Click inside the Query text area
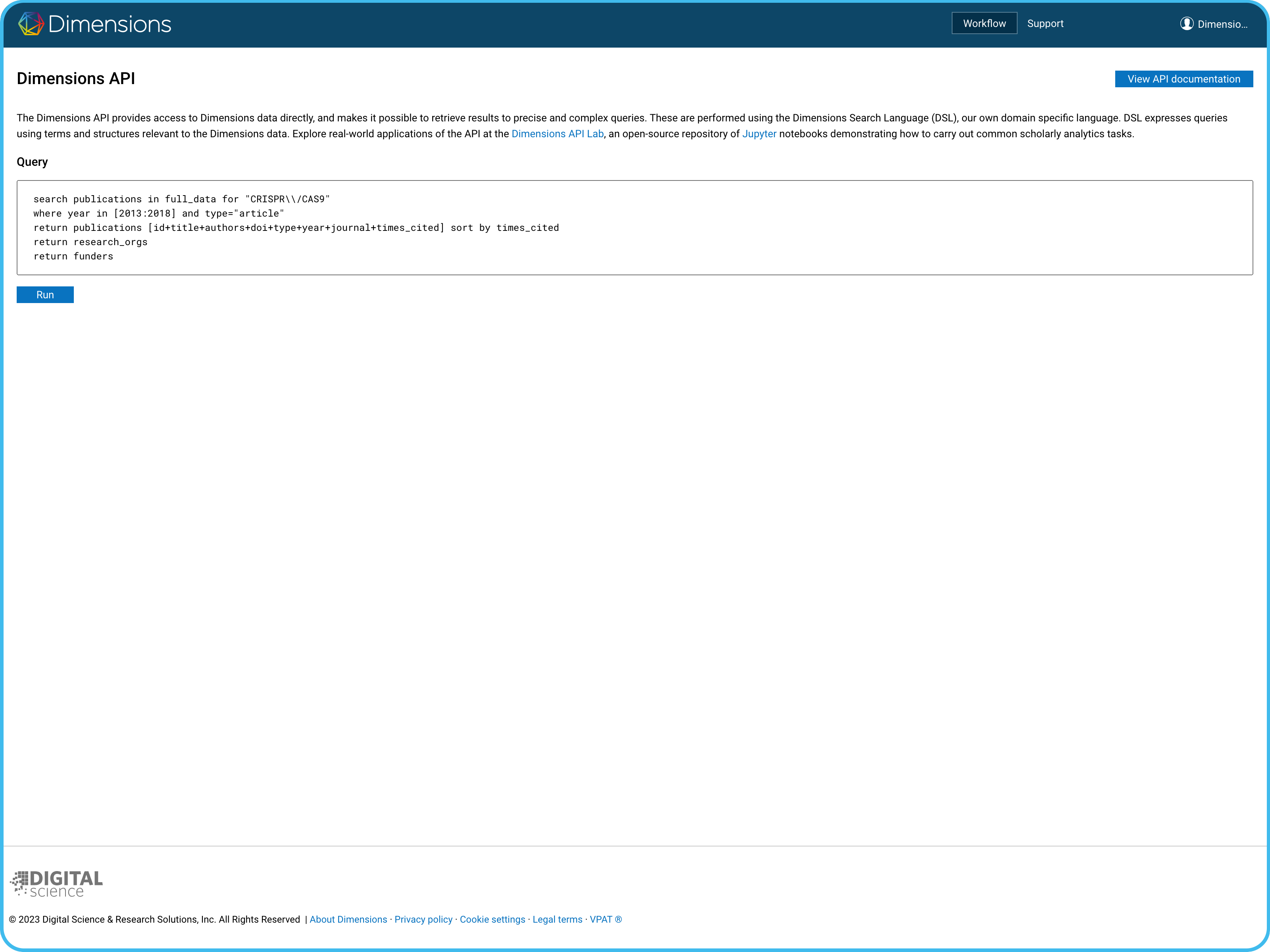Screen dimensions: 1270x952 (804, 241)
